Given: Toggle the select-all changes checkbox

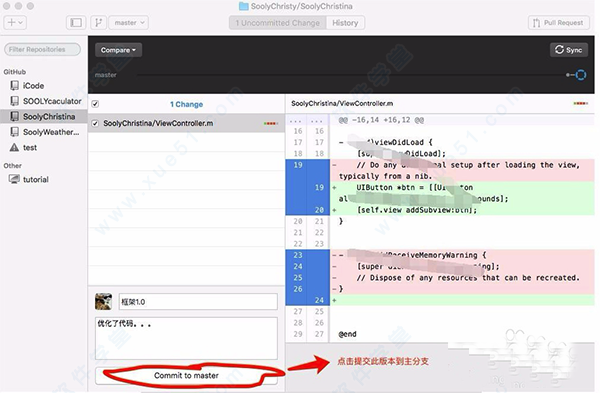Looking at the screenshot, I should pyautogui.click(x=95, y=104).
